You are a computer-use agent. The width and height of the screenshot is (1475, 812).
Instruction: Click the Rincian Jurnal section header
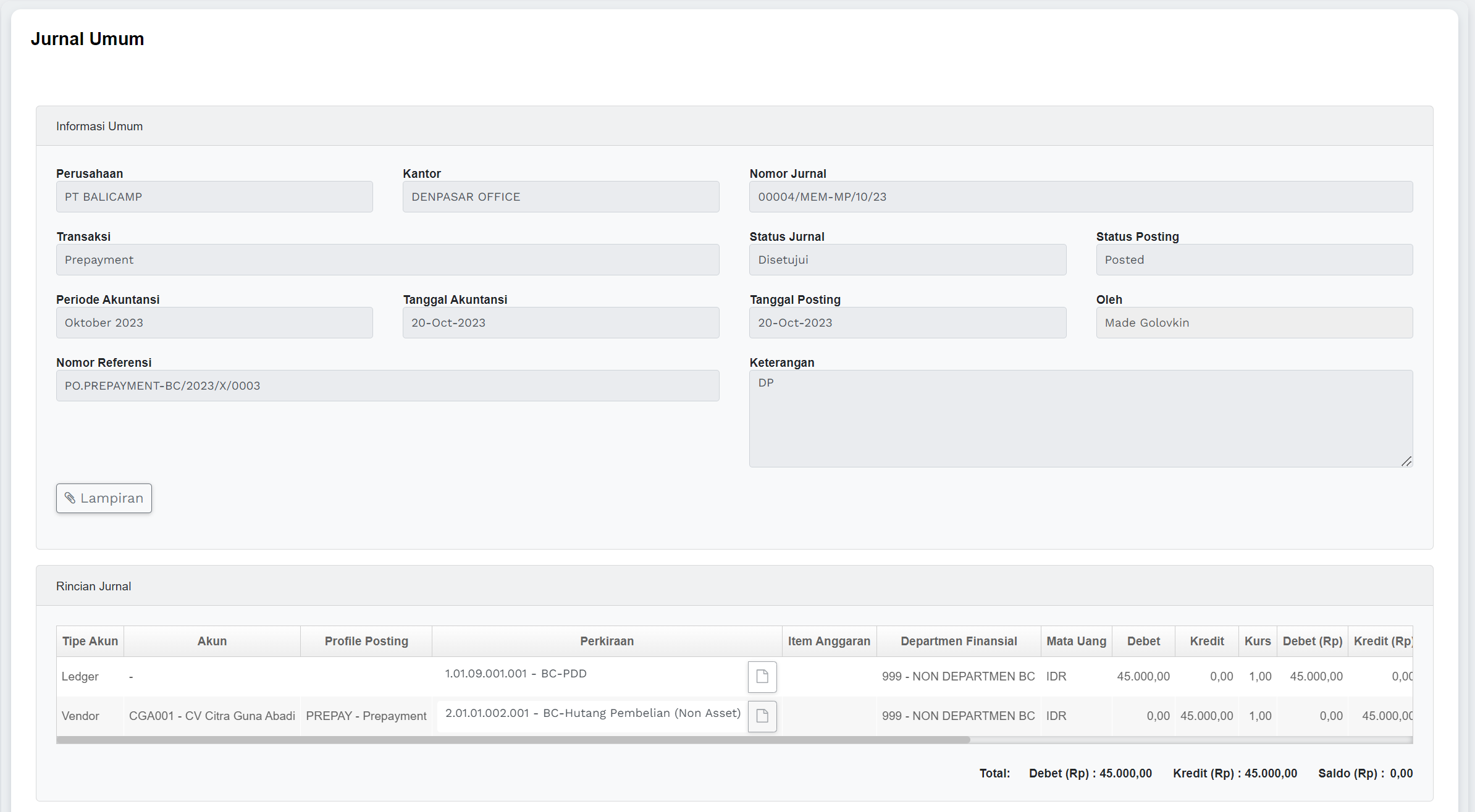tap(94, 586)
